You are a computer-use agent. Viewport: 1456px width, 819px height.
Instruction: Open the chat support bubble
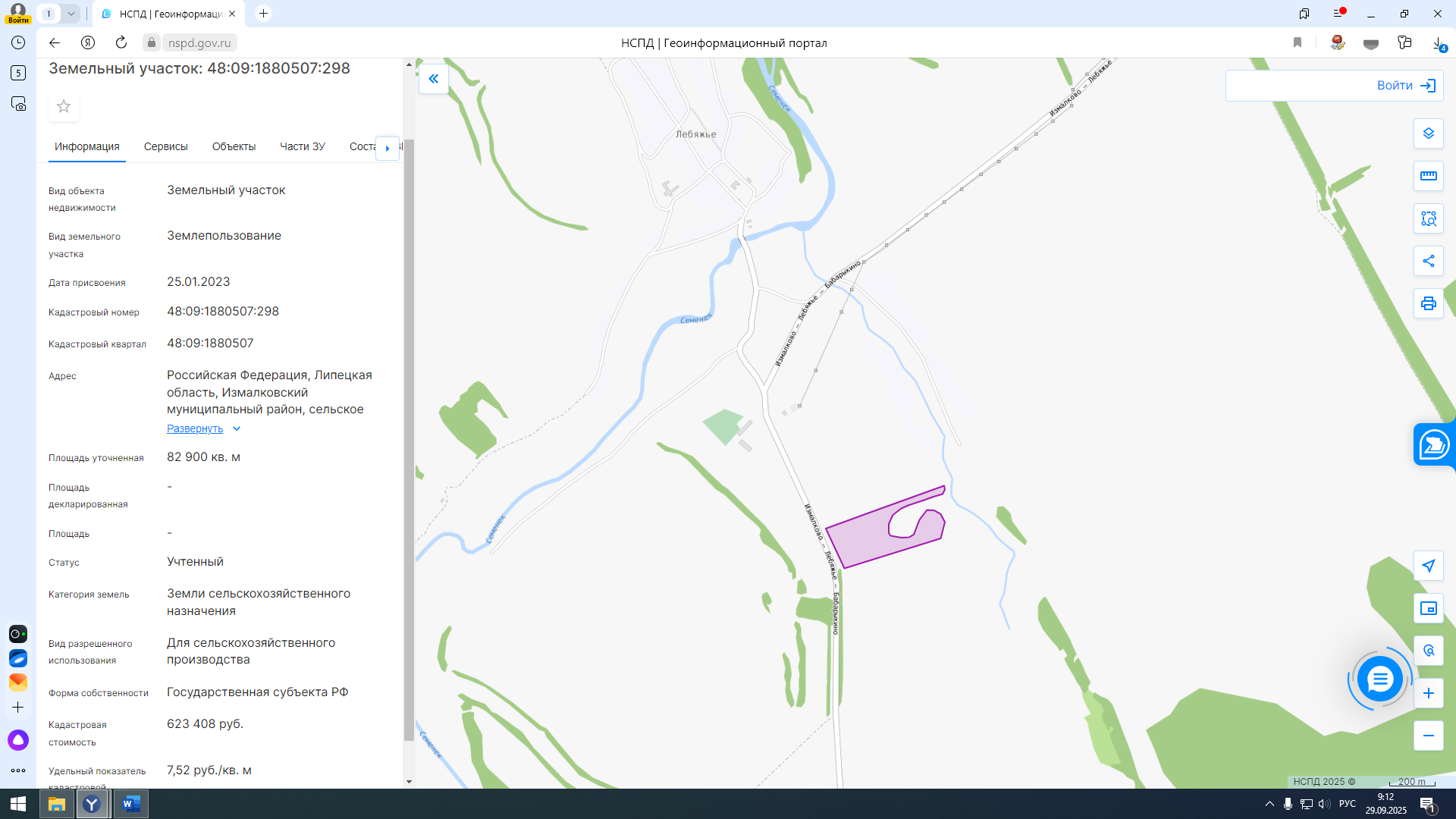[1379, 679]
